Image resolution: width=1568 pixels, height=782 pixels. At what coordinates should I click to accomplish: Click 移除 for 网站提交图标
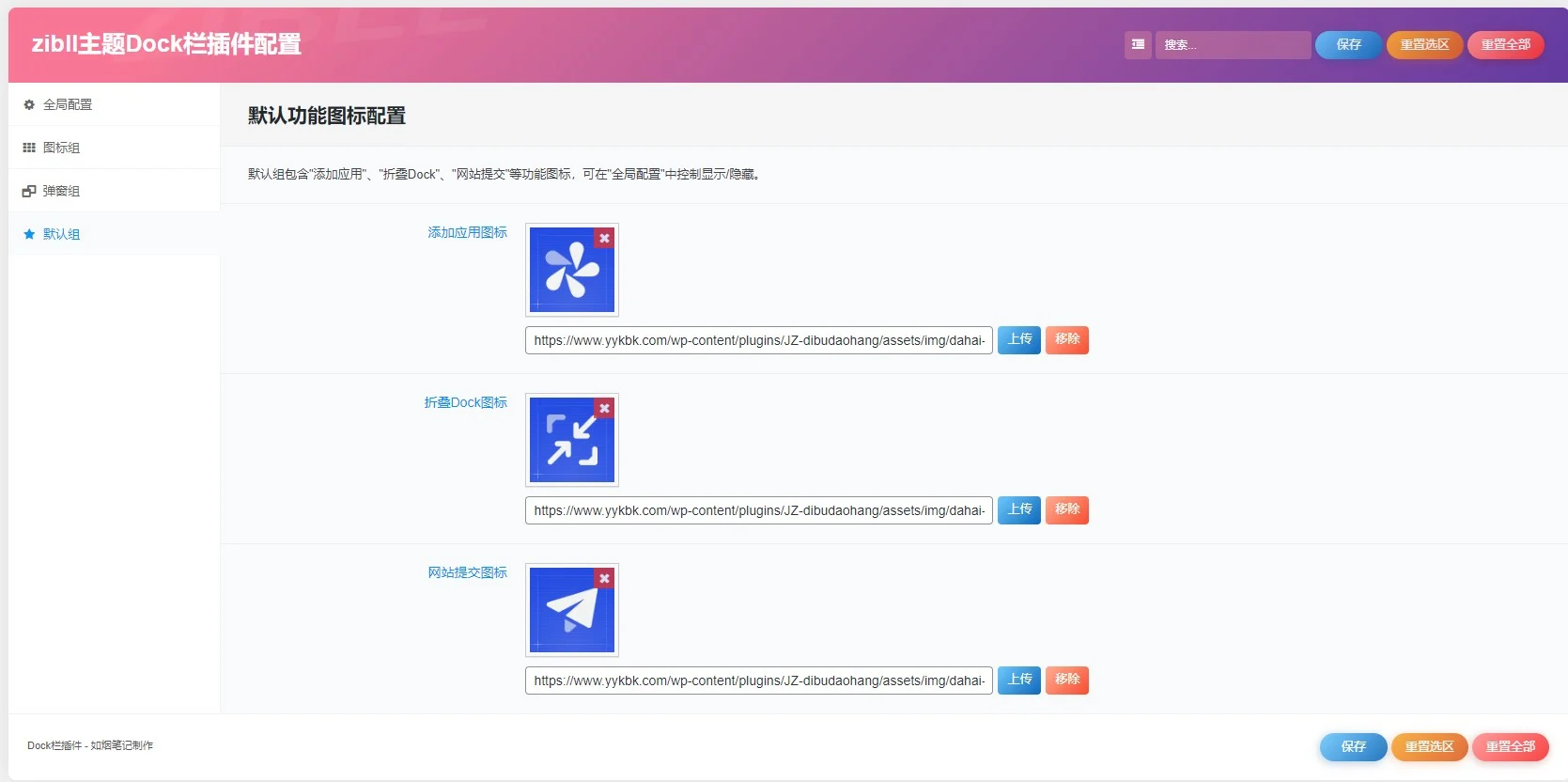pos(1067,680)
